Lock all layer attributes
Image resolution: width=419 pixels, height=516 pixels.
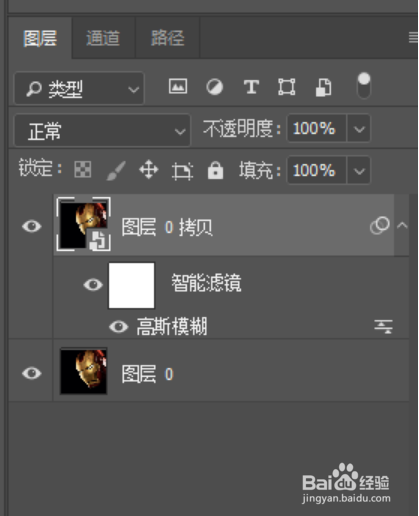215,170
